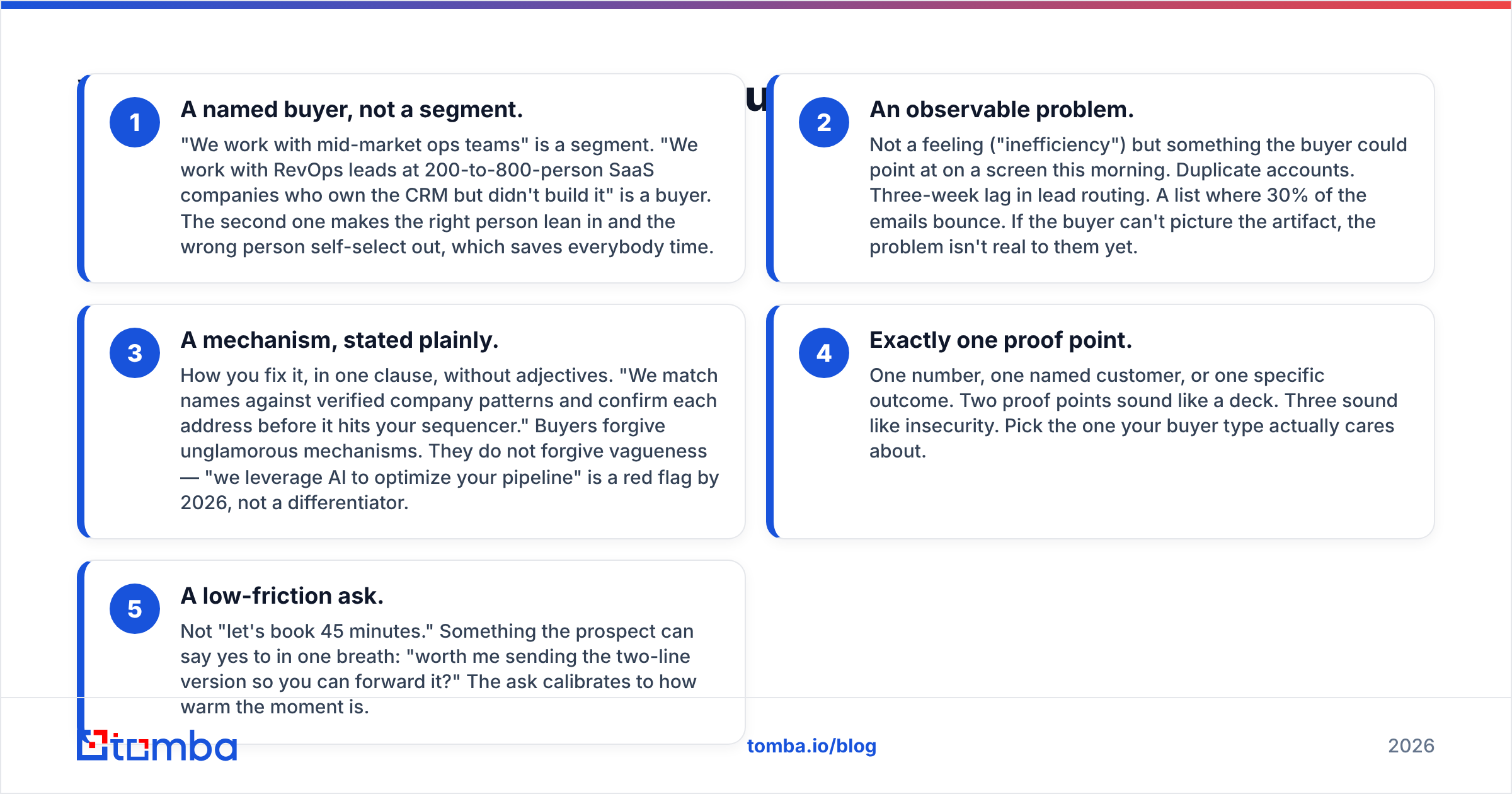This screenshot has width=1512, height=794.
Task: Click the proof points sound like a deck paragraph
Action: pos(1133,413)
